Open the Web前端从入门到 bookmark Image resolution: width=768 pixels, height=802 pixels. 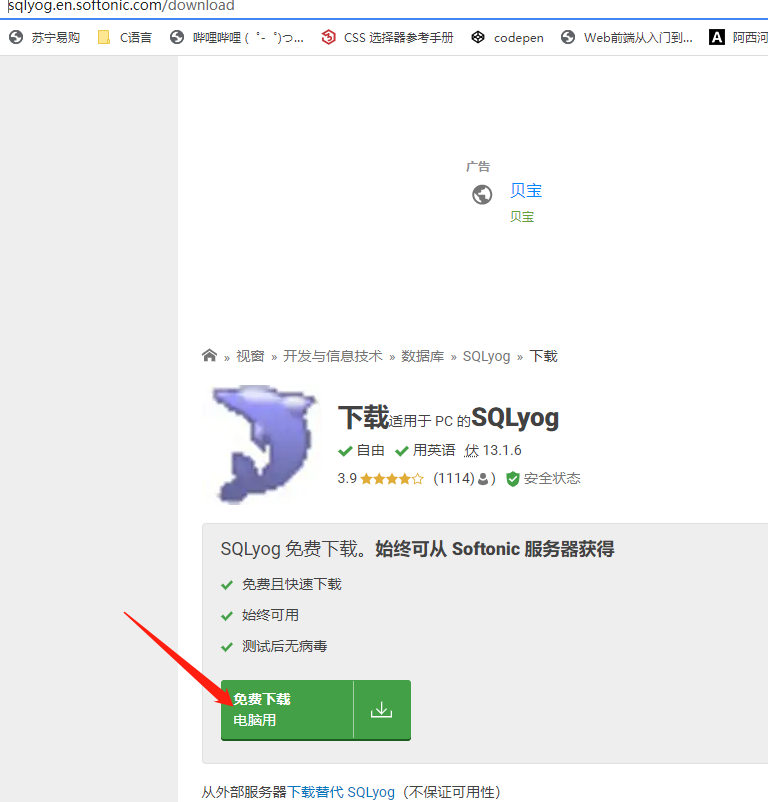tap(626, 37)
